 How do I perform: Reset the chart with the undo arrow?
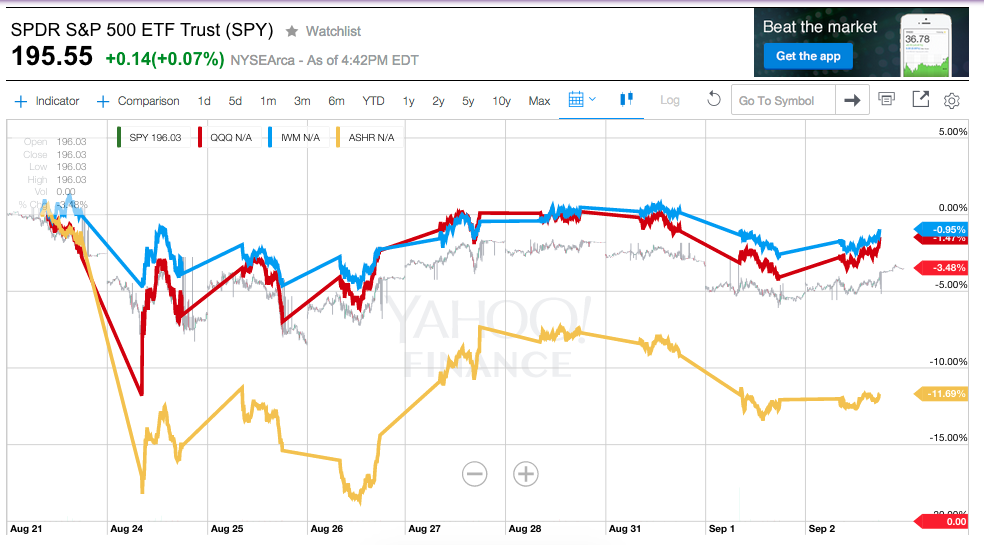point(714,99)
